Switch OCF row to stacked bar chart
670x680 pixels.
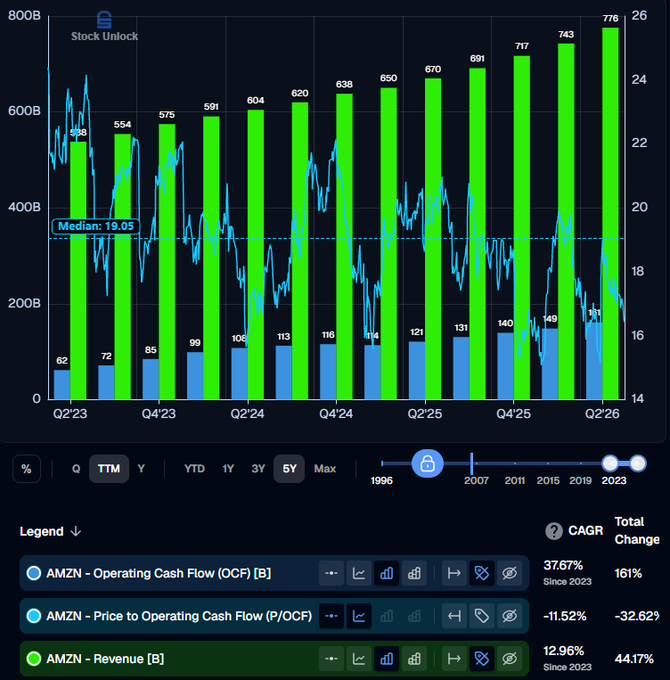tap(414, 573)
